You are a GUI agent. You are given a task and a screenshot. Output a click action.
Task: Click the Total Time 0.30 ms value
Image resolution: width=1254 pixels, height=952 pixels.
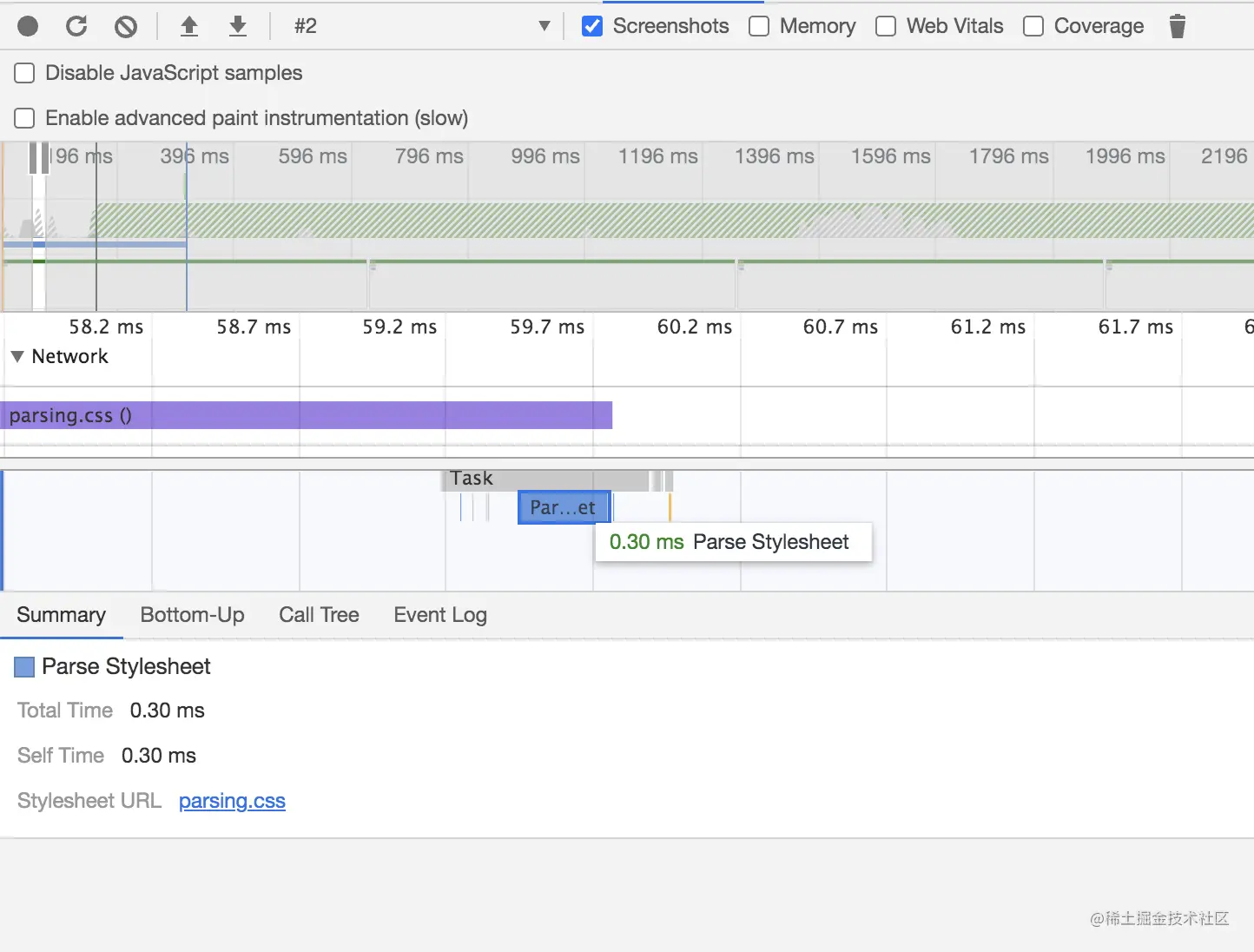[x=167, y=711]
